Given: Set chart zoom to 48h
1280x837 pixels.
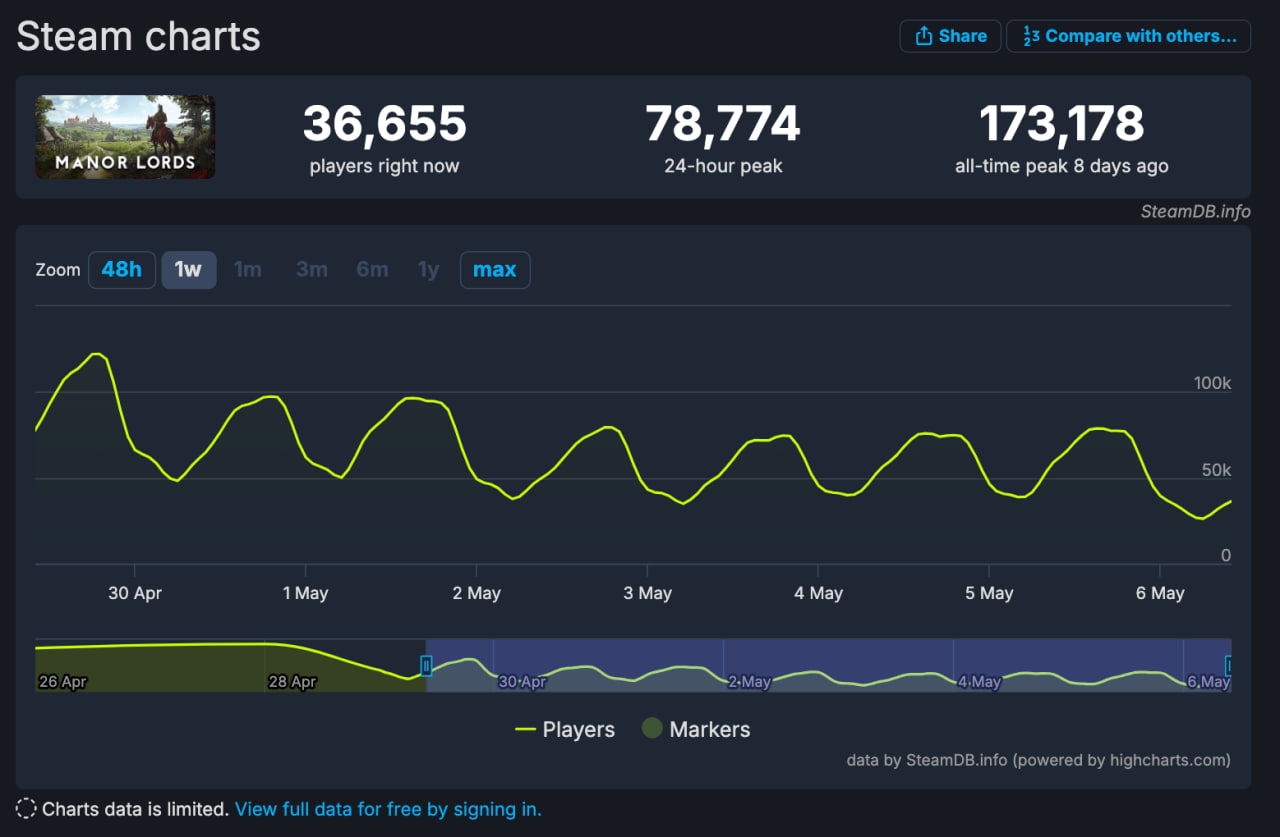Looking at the screenshot, I should point(122,270).
